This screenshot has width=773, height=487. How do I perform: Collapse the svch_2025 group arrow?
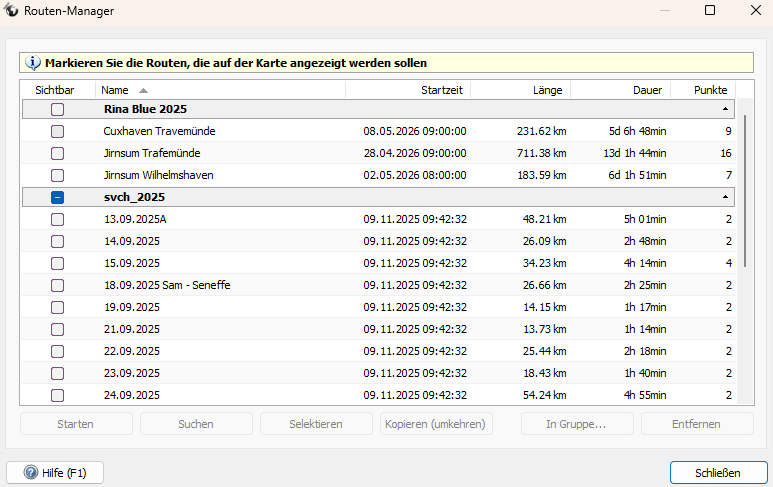(725, 197)
